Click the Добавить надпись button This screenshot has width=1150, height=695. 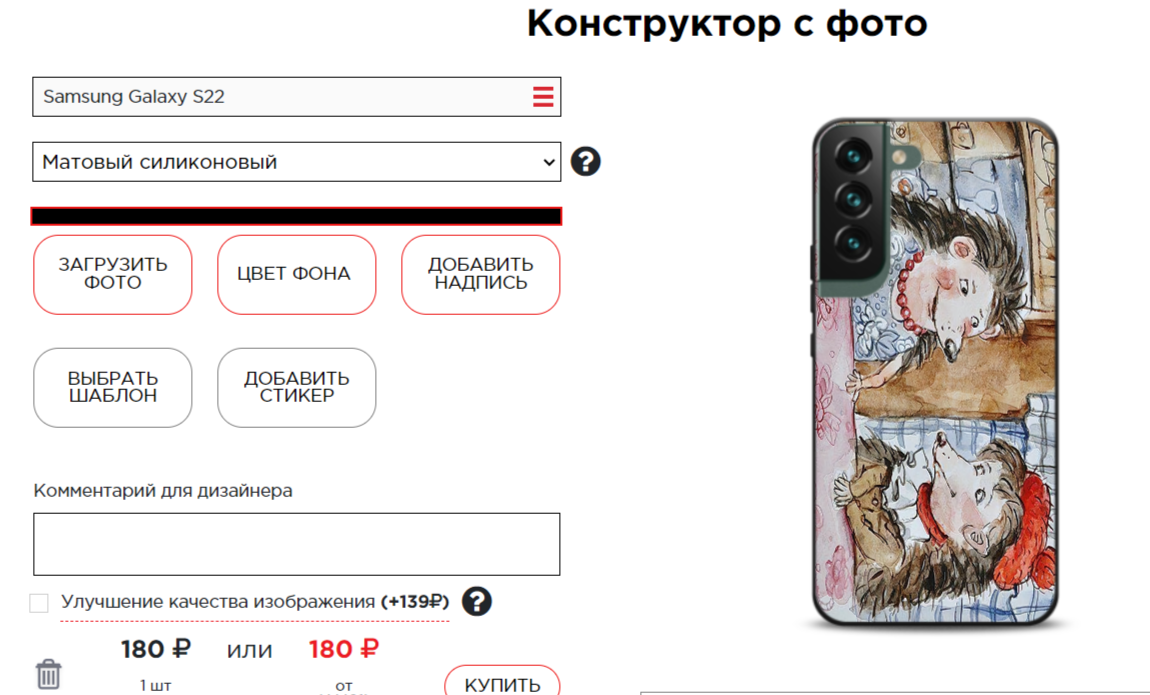point(480,274)
